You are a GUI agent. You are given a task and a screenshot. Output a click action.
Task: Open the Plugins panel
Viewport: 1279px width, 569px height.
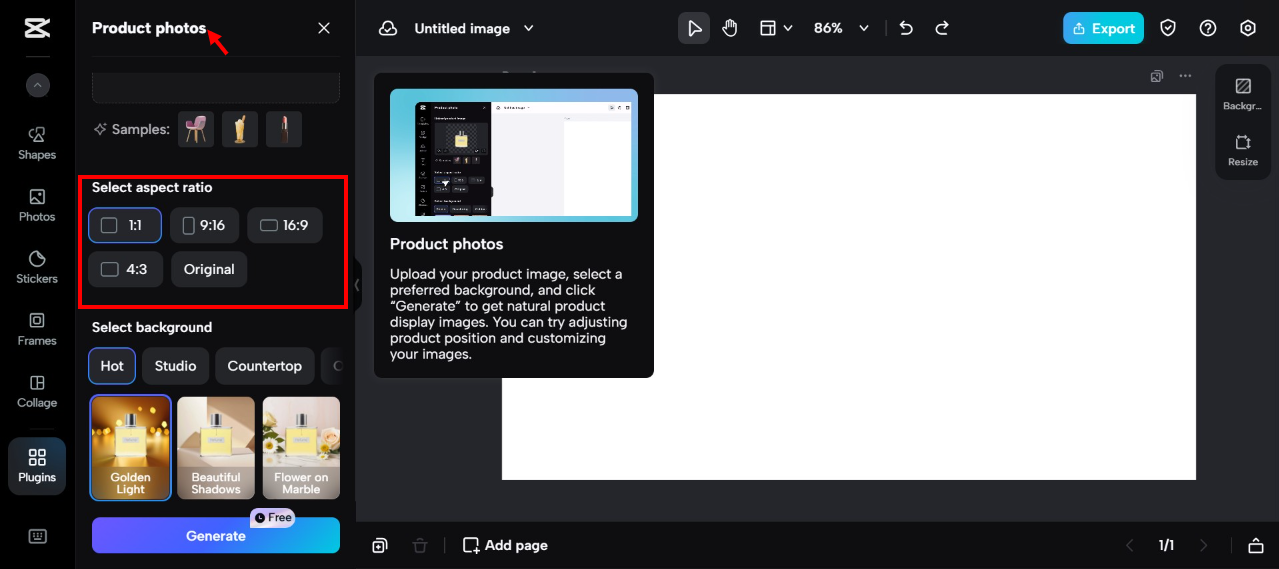coord(37,466)
